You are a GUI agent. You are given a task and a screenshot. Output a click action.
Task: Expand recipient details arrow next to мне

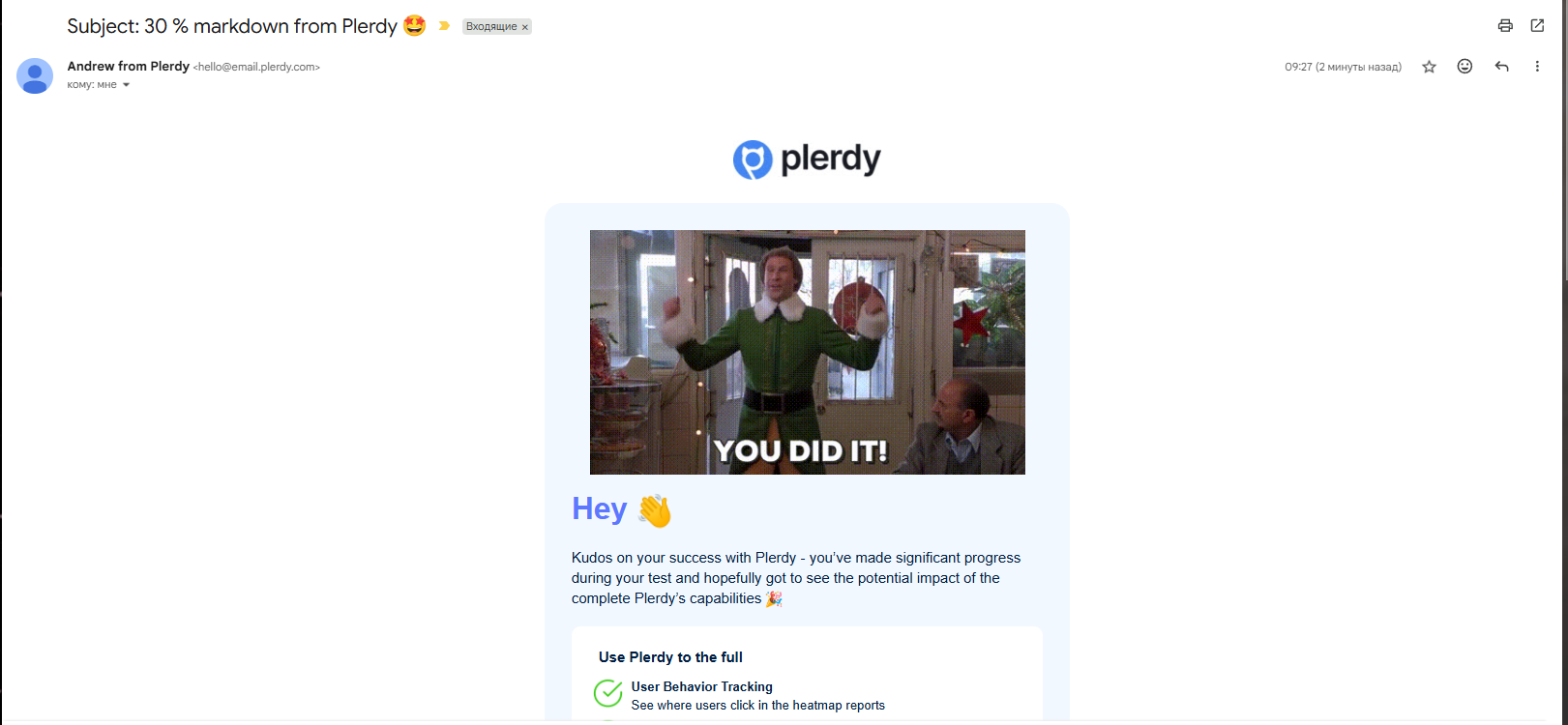click(126, 85)
